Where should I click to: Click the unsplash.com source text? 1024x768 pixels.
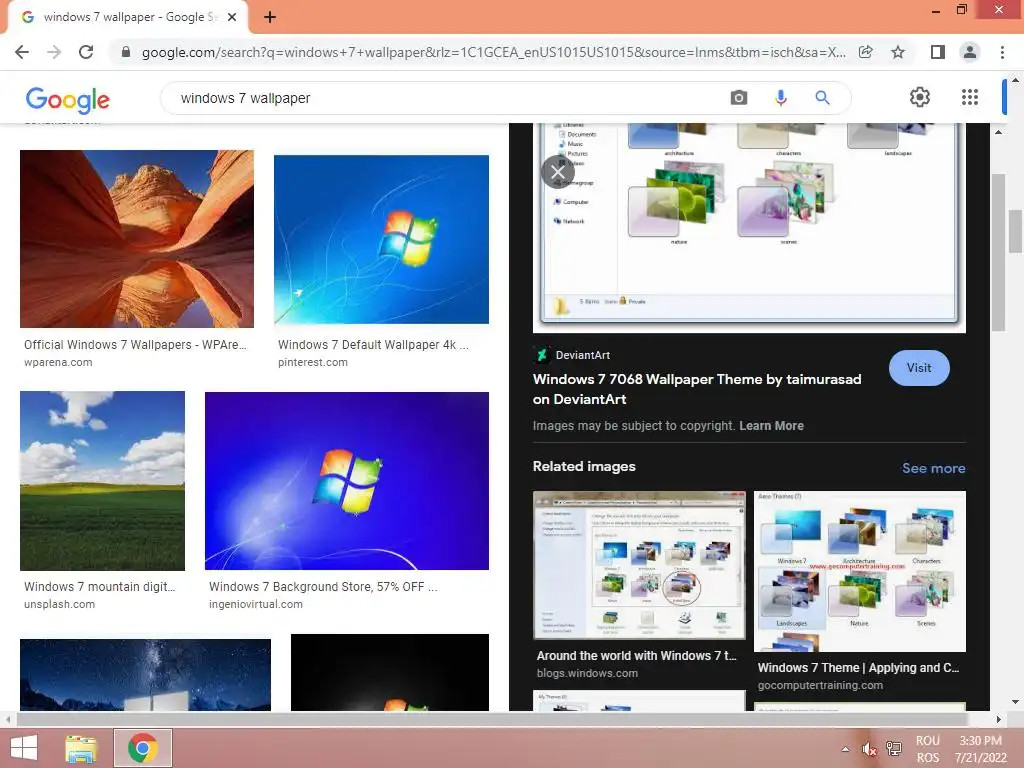59,604
